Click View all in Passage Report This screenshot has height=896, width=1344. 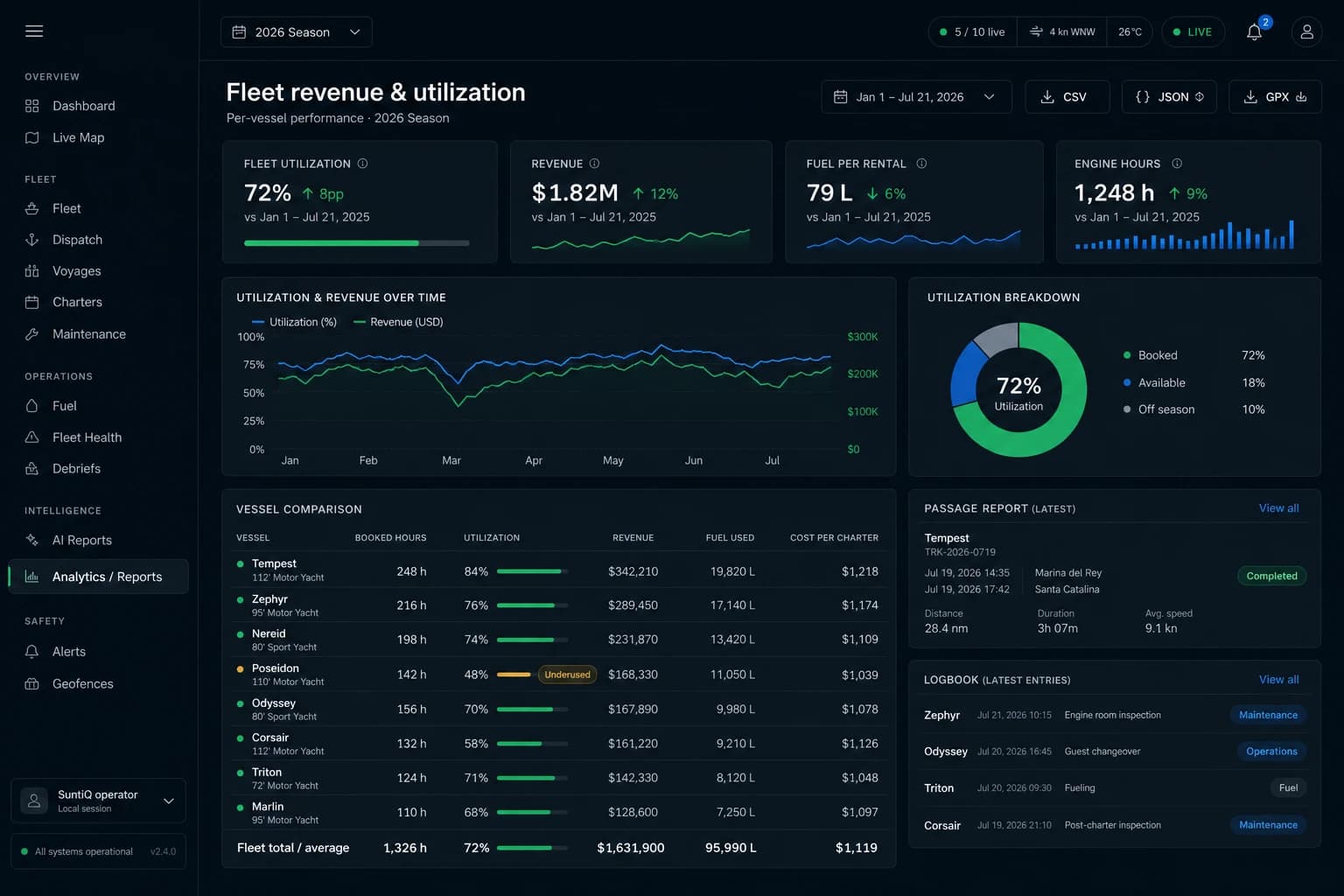click(x=1278, y=508)
